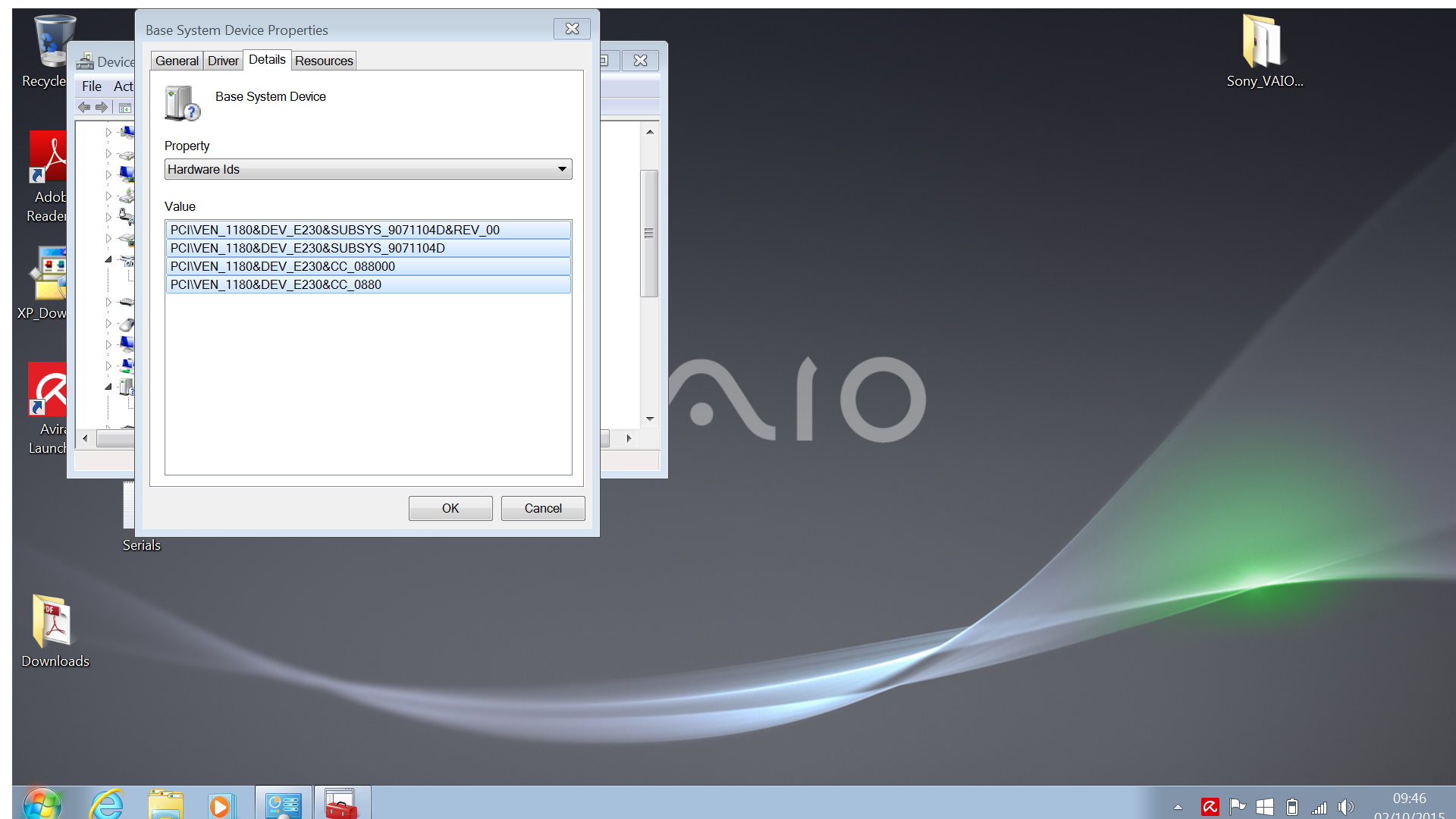Viewport: 1456px width, 819px height.
Task: Open the Sony_VAIO folder on desktop
Action: point(1263,47)
